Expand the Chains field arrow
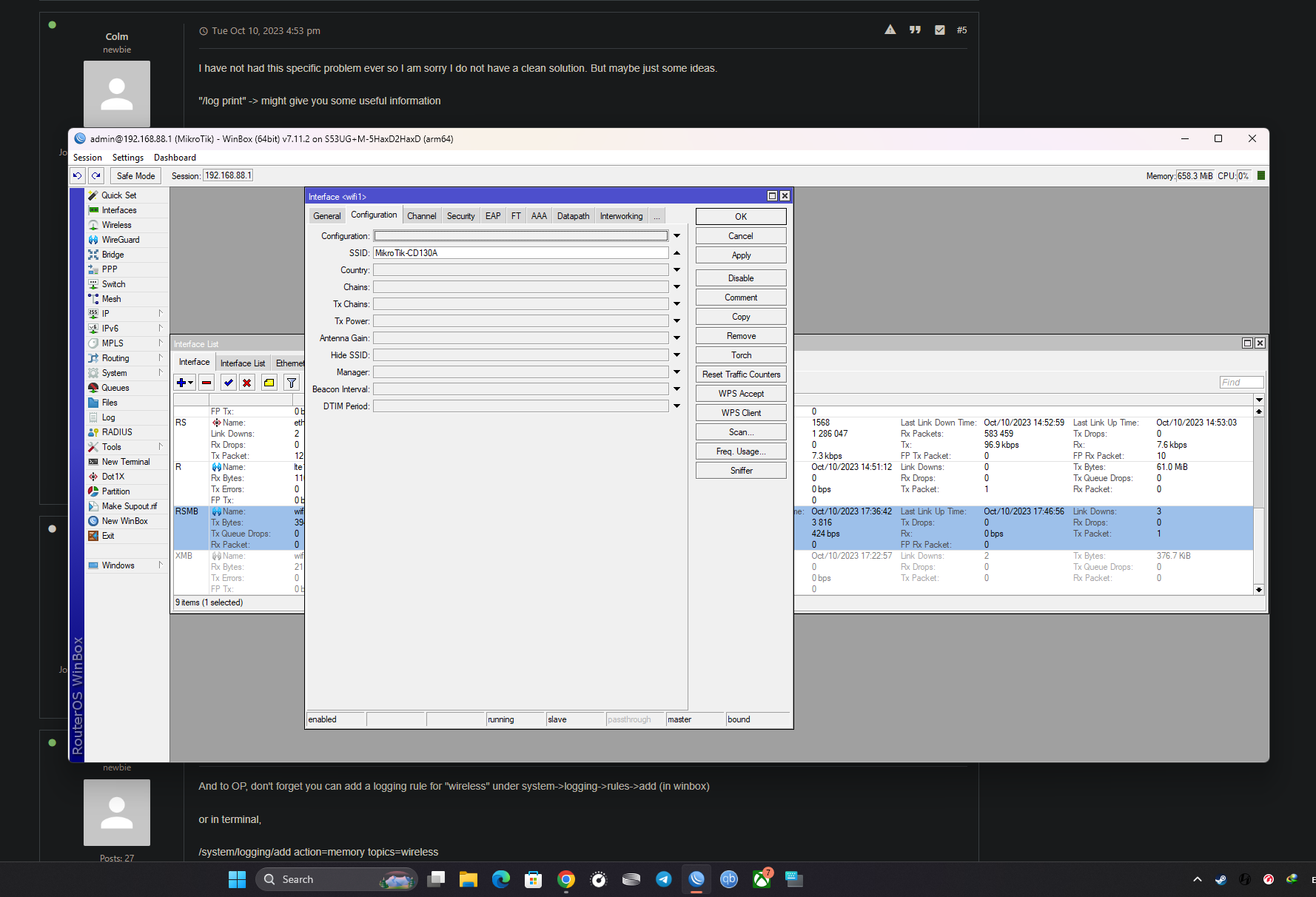This screenshot has width=1316, height=897. (x=677, y=287)
